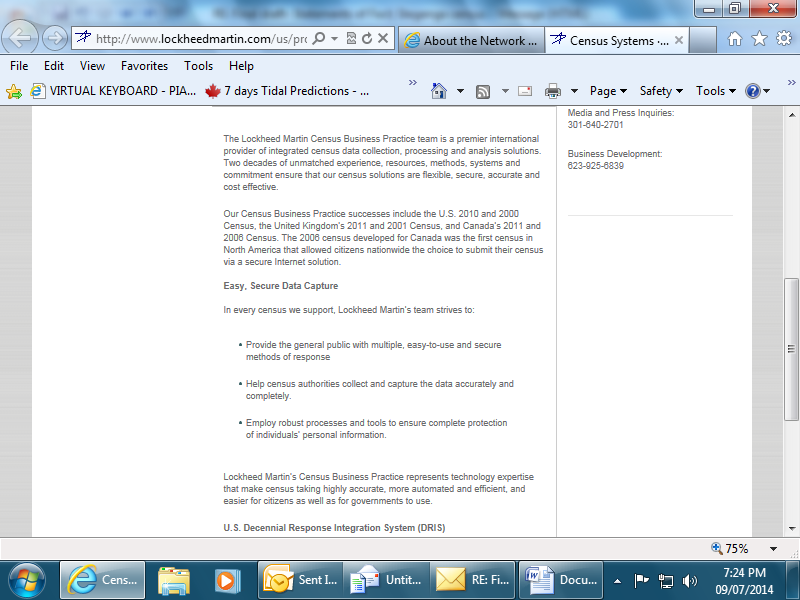800x600 pixels.
Task: Open the Tools dropdown in the command bar
Action: (716, 91)
